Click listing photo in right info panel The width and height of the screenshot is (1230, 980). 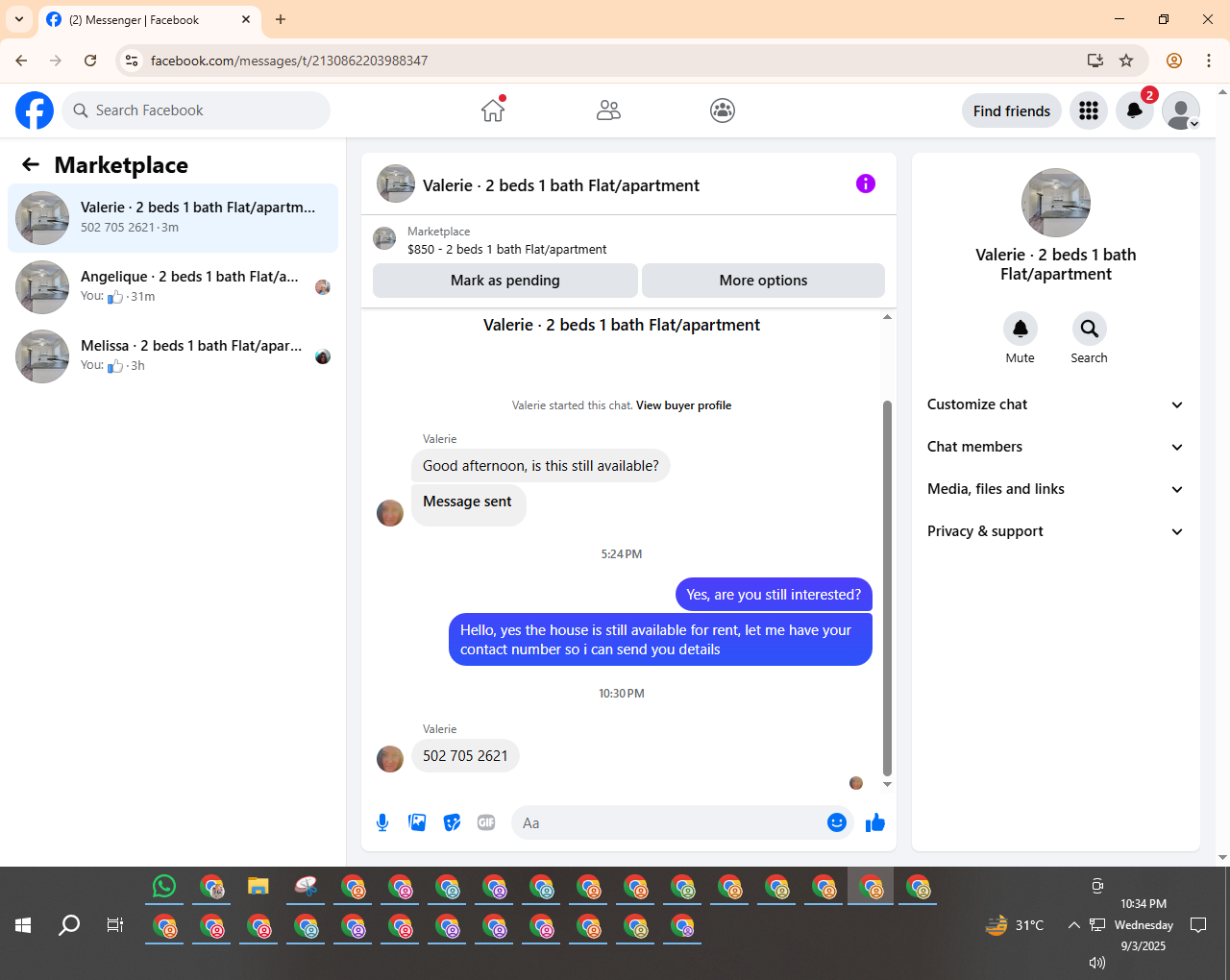[x=1056, y=203]
